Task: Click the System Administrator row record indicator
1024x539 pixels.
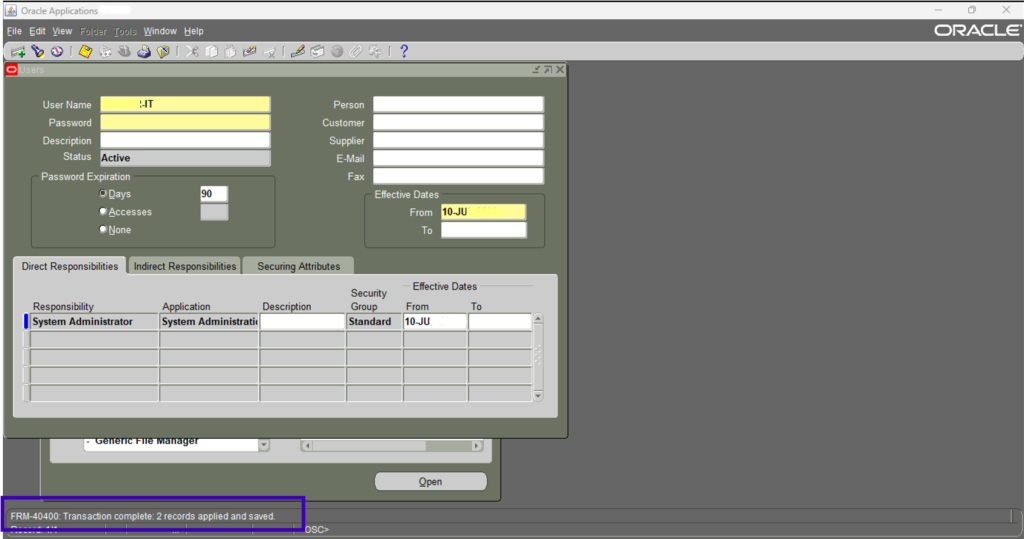Action: pyautogui.click(x=26, y=321)
